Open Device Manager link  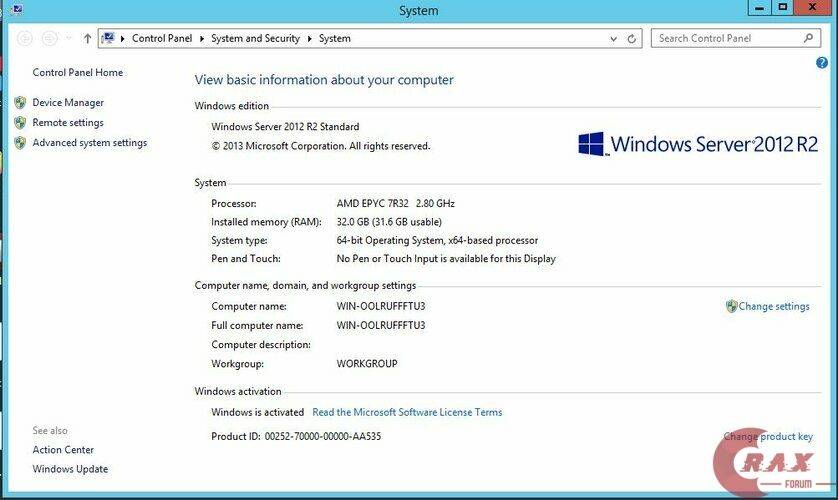[x=68, y=103]
